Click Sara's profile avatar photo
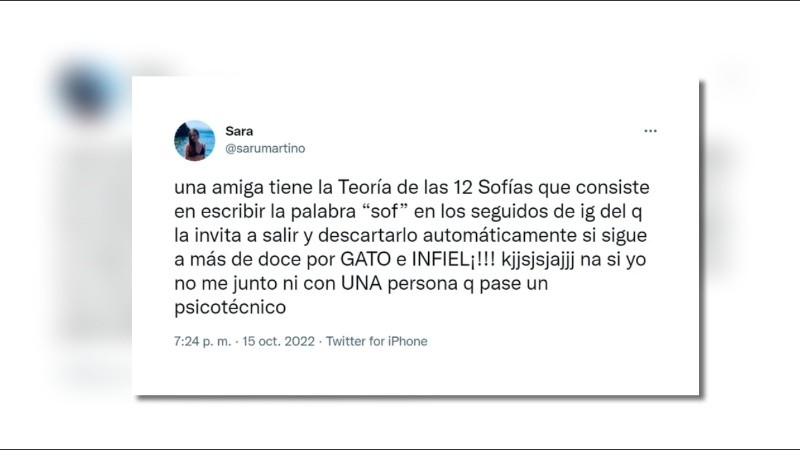 pos(194,141)
